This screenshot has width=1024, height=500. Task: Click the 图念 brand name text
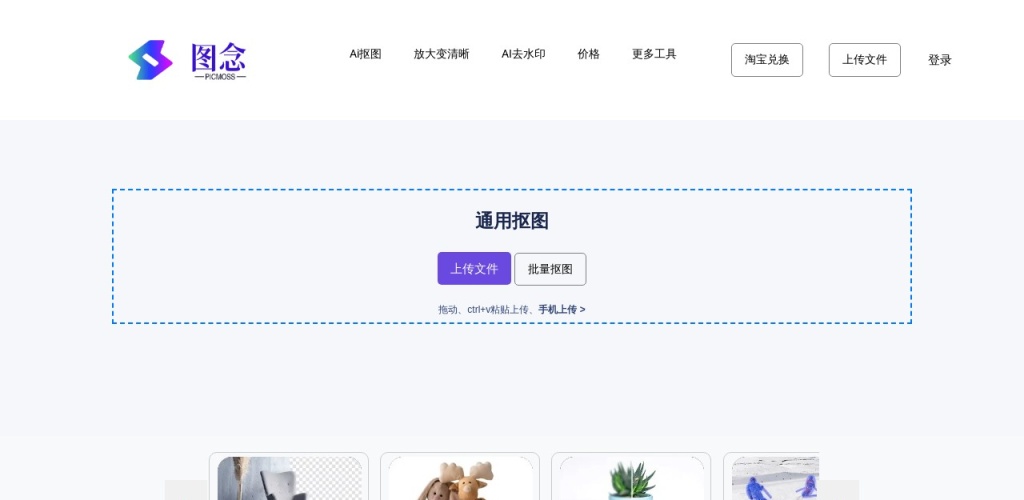[219, 57]
